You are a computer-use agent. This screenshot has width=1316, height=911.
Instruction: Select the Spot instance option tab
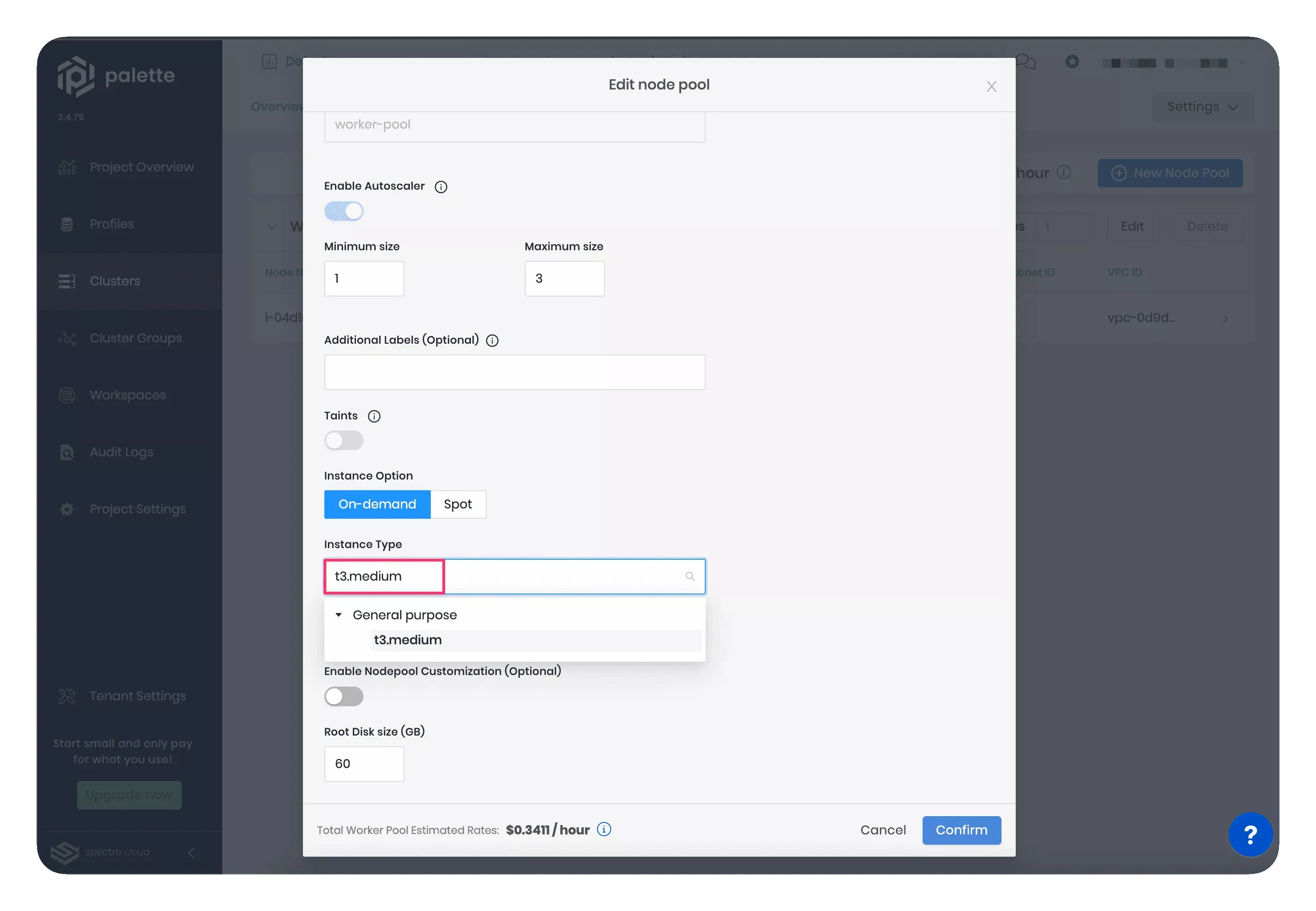pyautogui.click(x=458, y=504)
